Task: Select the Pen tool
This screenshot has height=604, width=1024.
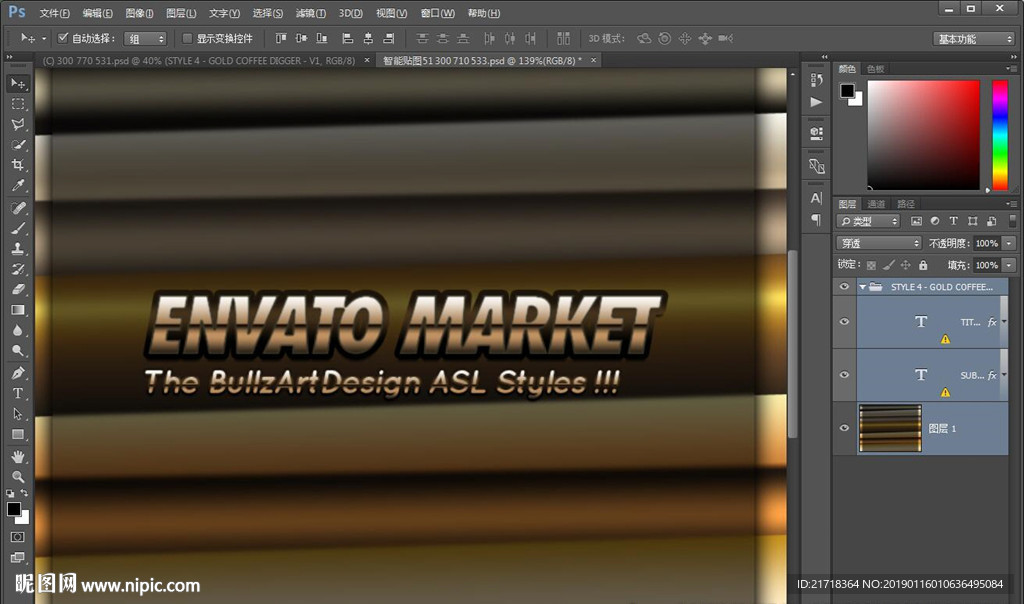Action: pos(18,373)
